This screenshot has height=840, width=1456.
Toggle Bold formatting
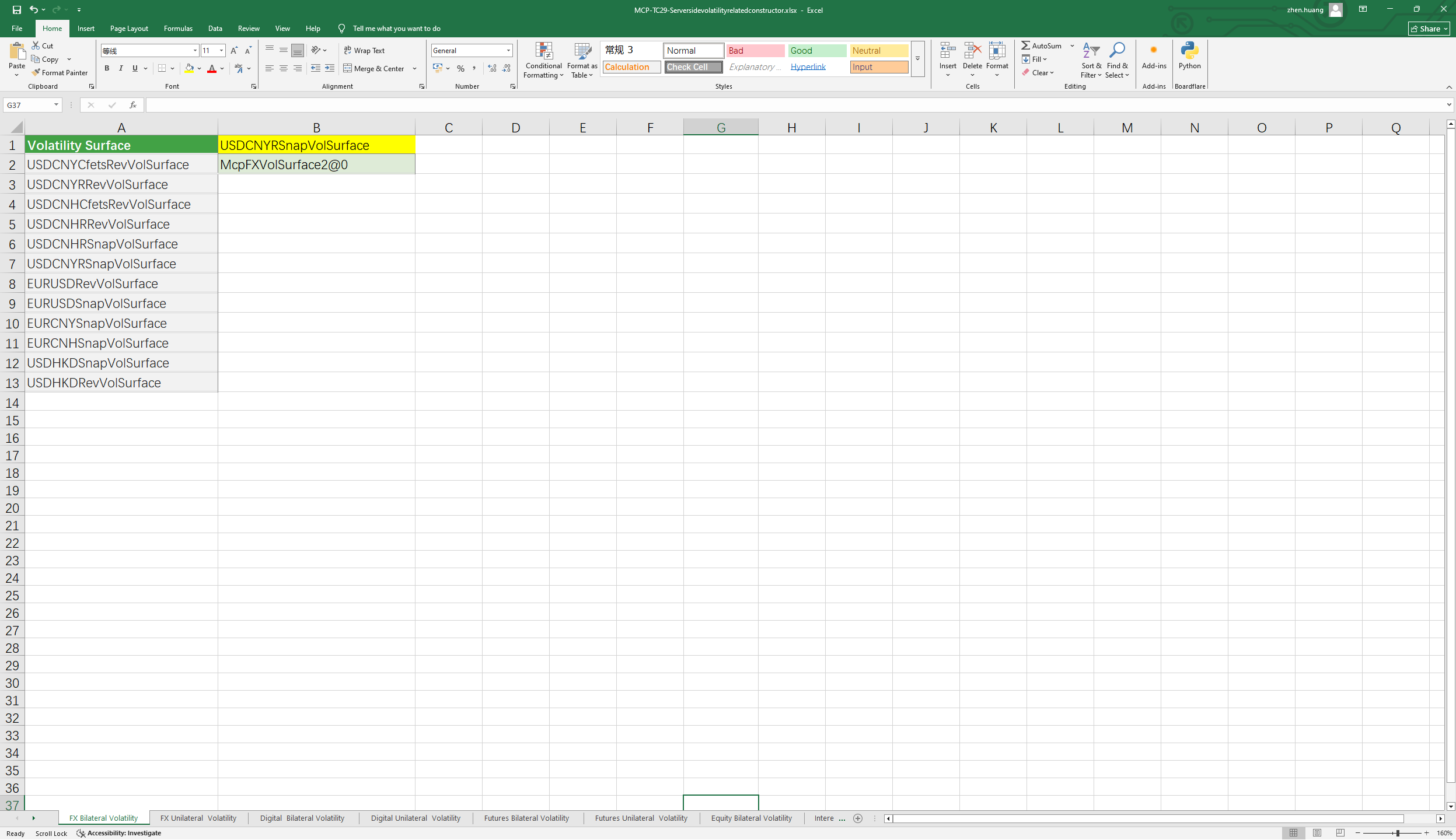(x=107, y=69)
